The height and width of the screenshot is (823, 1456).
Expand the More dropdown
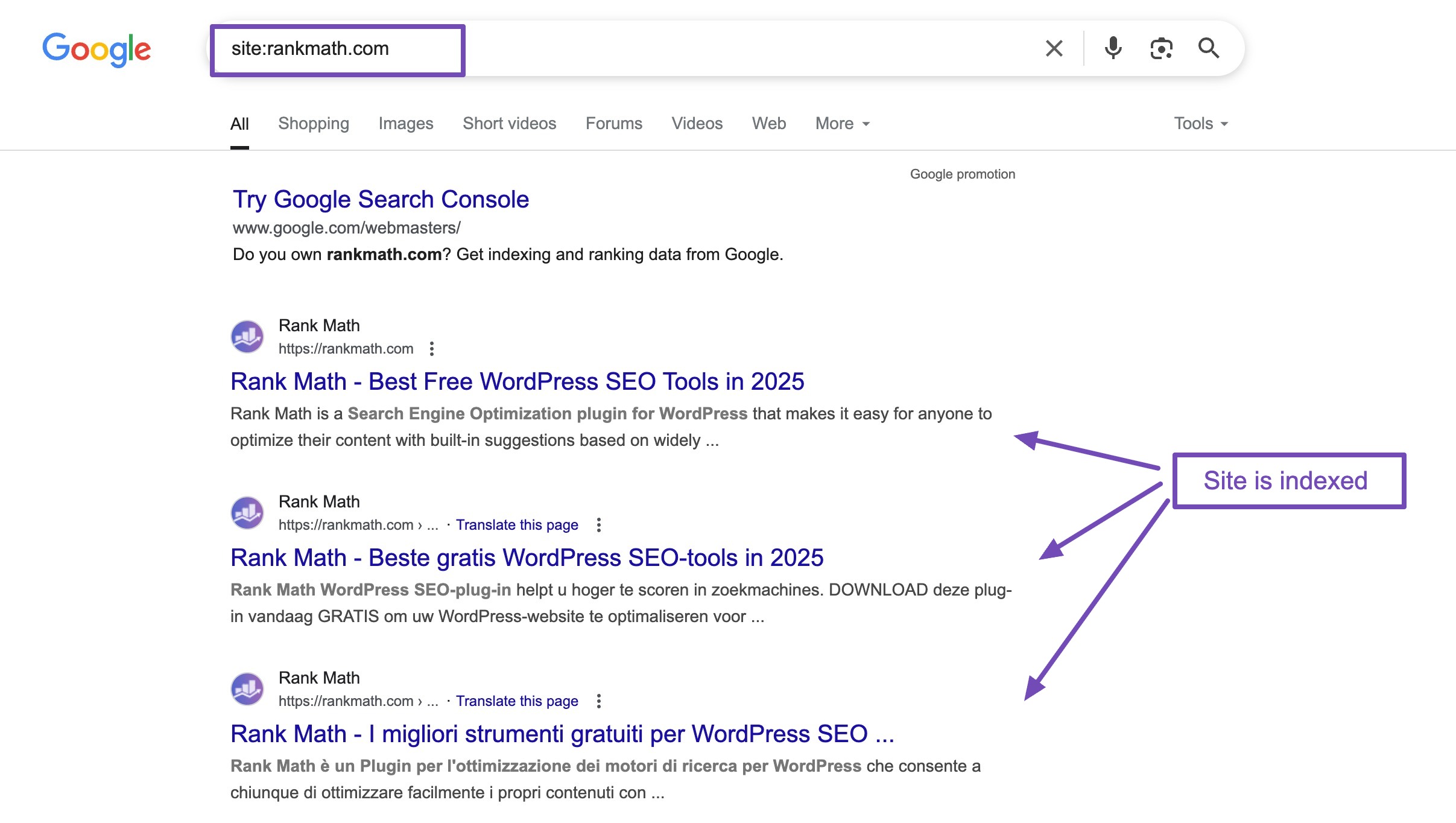pos(843,124)
